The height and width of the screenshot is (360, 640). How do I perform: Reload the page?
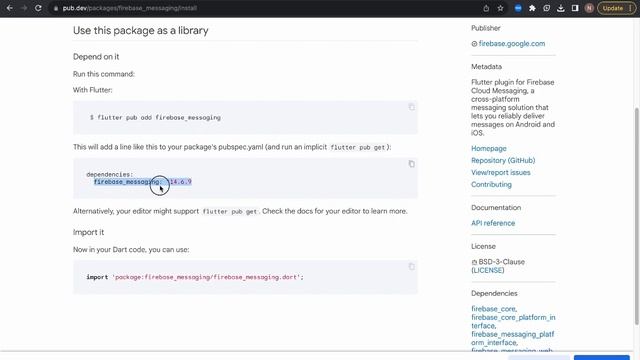pyautogui.click(x=38, y=8)
